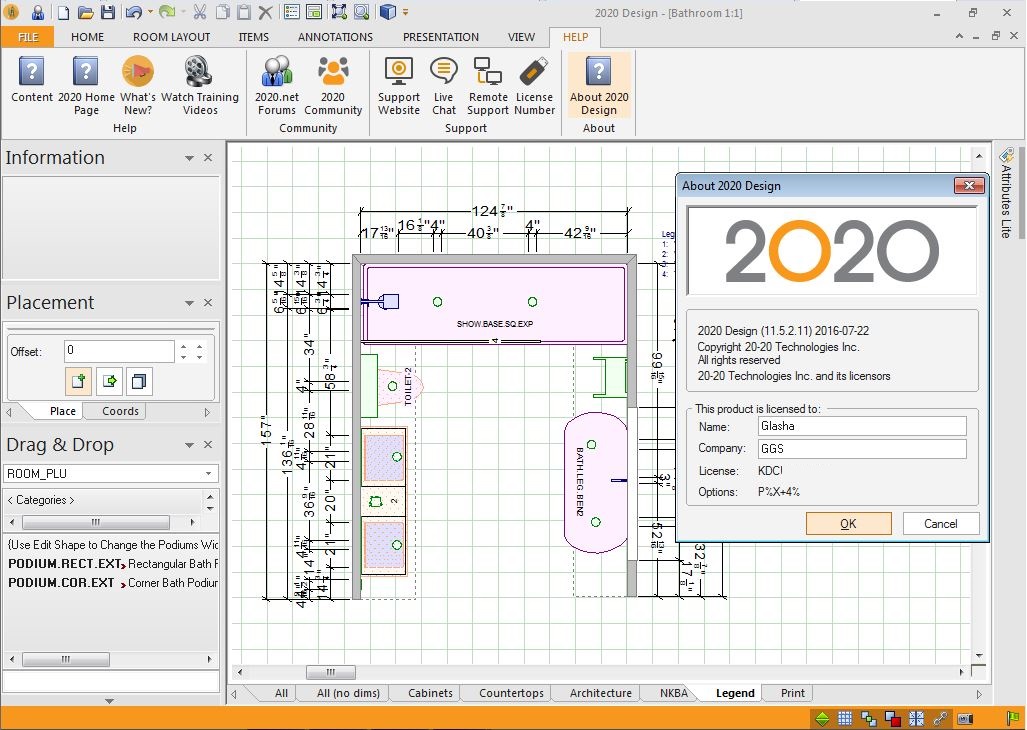Screen dimensions: 1027x730
Task: Toggle the green diamond status bar icon
Action: tap(822, 718)
